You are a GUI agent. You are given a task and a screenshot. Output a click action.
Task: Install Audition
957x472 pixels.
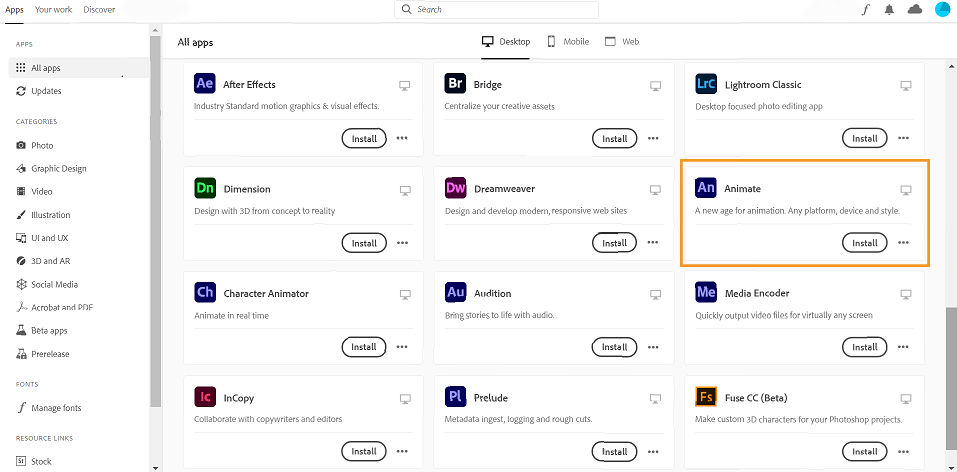click(x=614, y=347)
